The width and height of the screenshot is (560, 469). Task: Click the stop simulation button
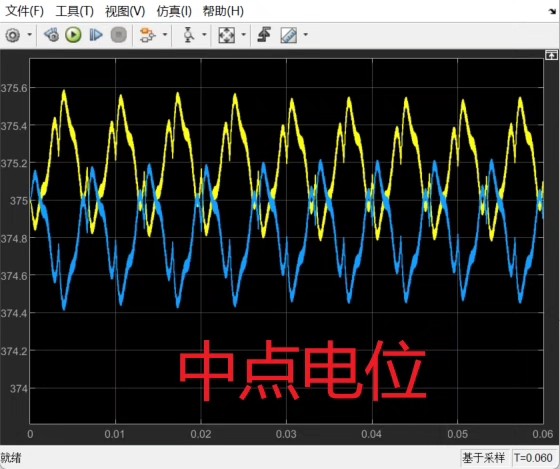pyautogui.click(x=119, y=35)
